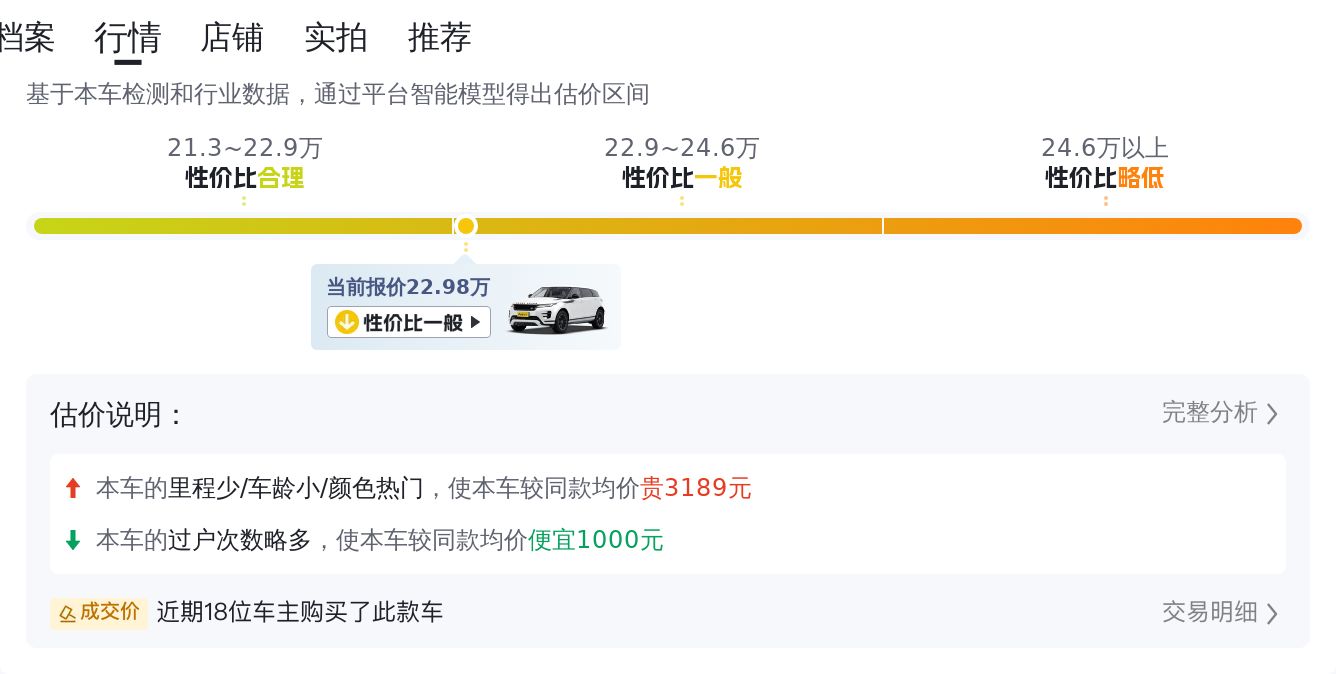Click the yellow down-arrow icon beside 性价比一般
The height and width of the screenshot is (674, 1336).
pyautogui.click(x=347, y=322)
